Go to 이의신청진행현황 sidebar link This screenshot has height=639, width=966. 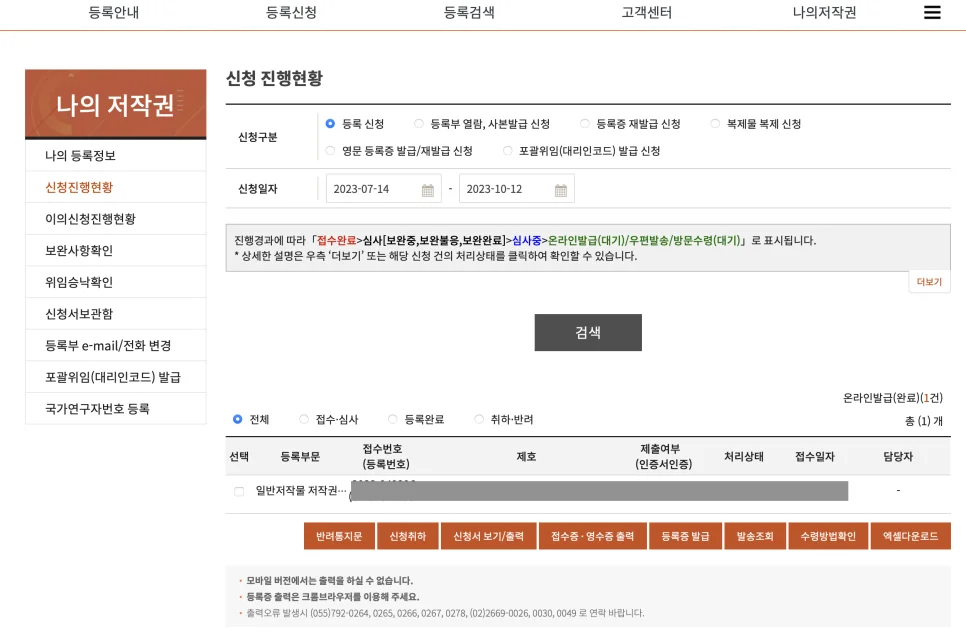click(x=90, y=219)
